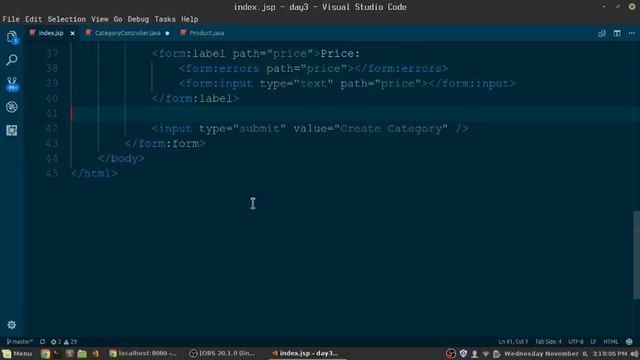Viewport: 640px width, 360px height.
Task: Click the feedback smiley in status bar
Action: click(629, 342)
